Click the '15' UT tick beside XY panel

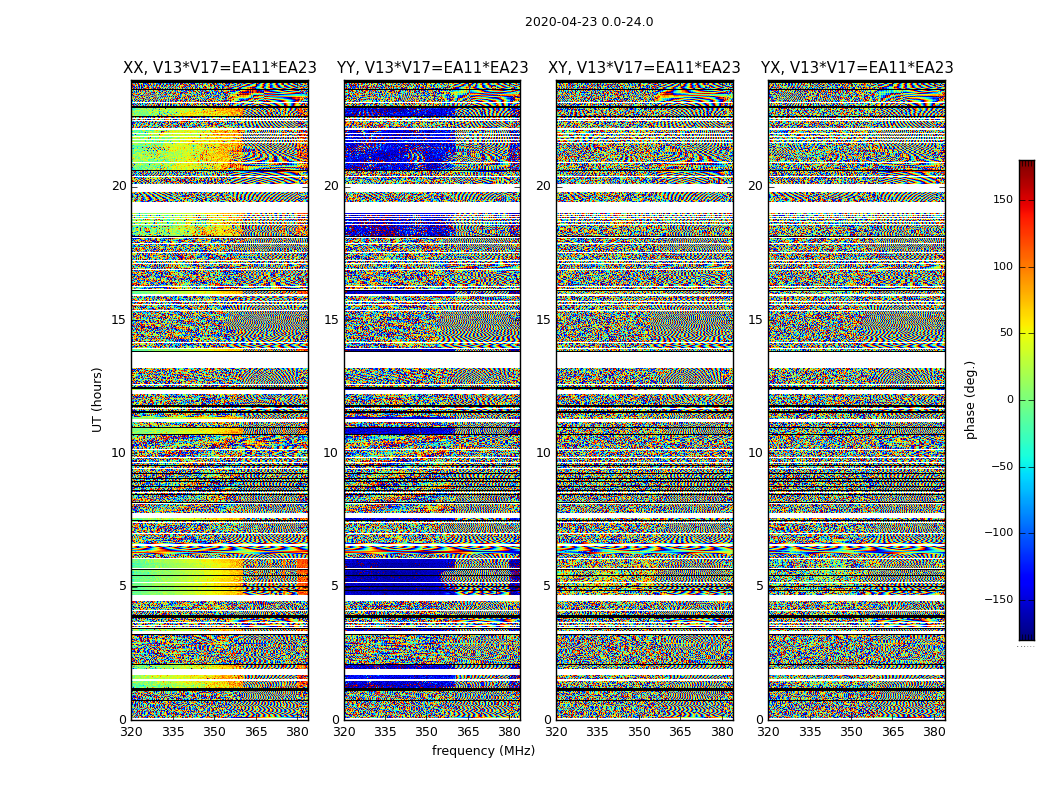(544, 320)
